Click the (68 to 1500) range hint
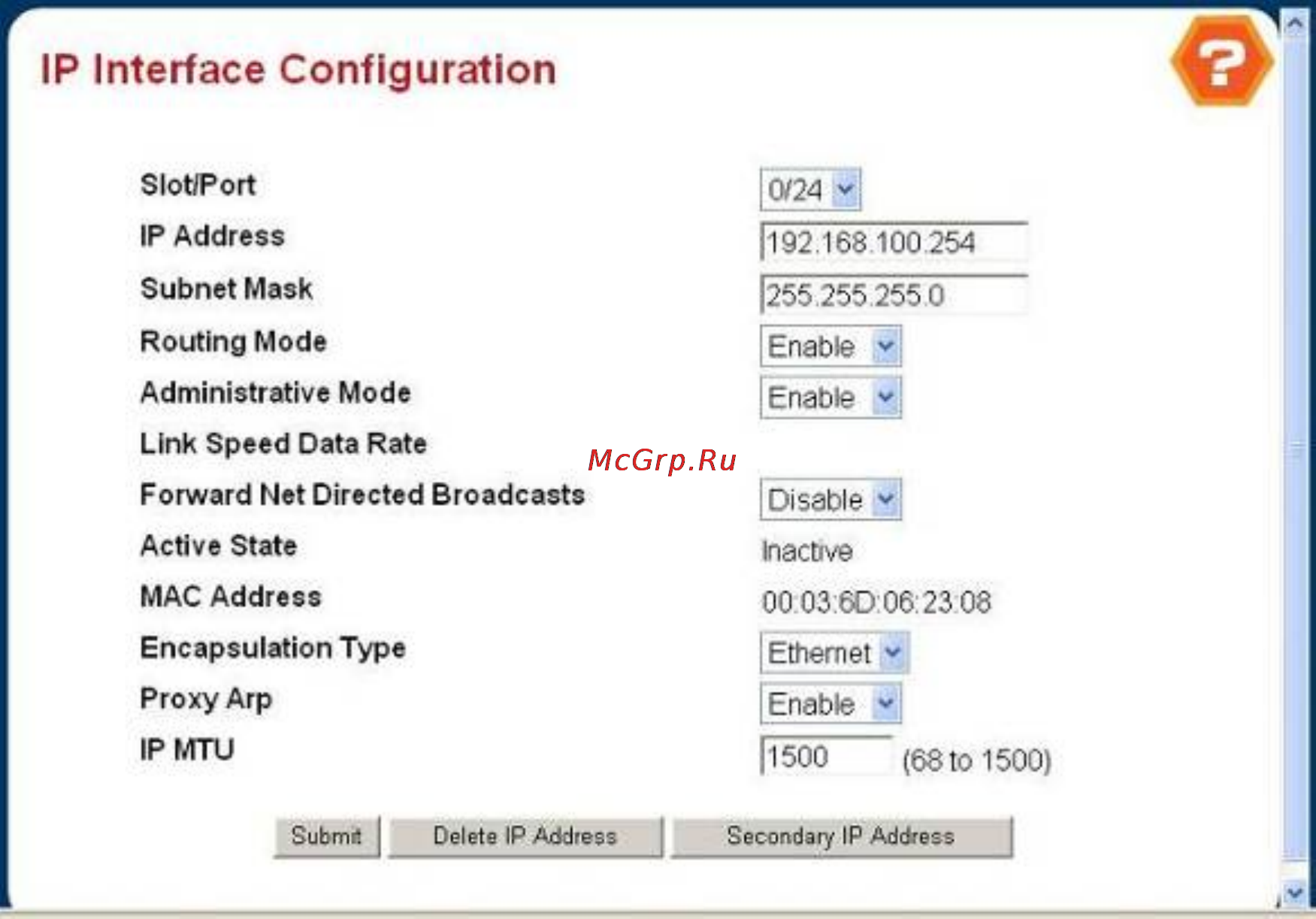 (x=976, y=760)
